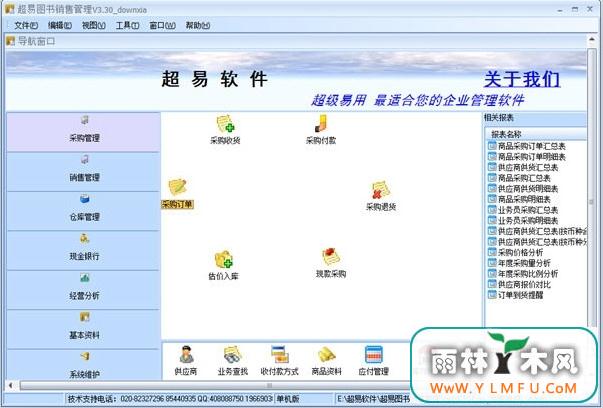This screenshot has height=408, width=603.
Task: Select 基本资料 in the sidebar
Action: click(83, 330)
